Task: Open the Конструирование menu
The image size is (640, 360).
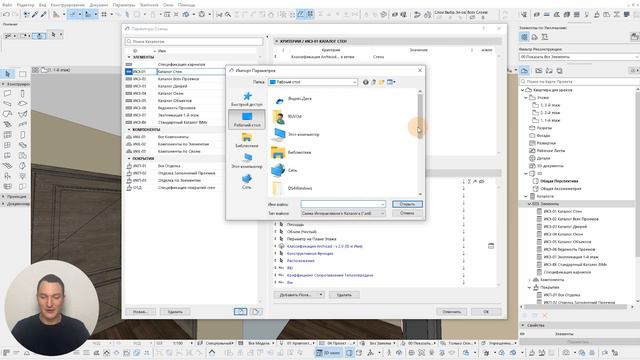Action: (68, 5)
